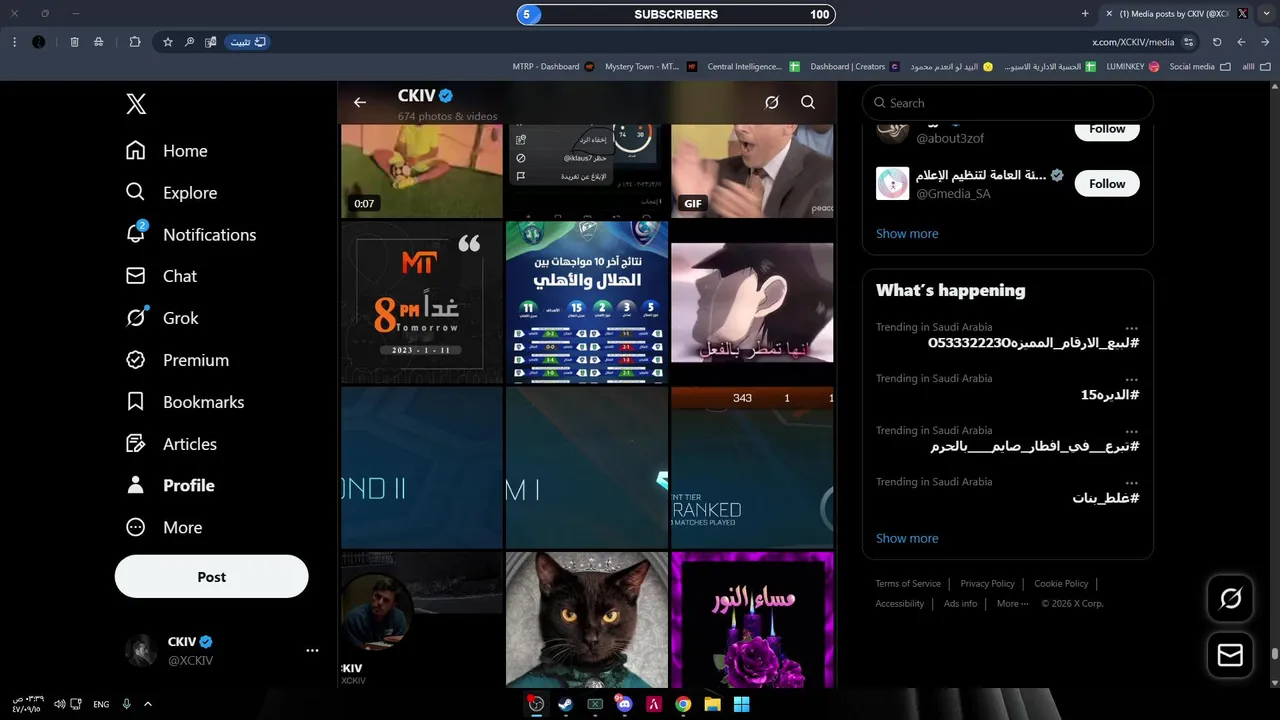This screenshot has width=1280, height=720.
Task: Open a new browser tab
Action: [1085, 14]
